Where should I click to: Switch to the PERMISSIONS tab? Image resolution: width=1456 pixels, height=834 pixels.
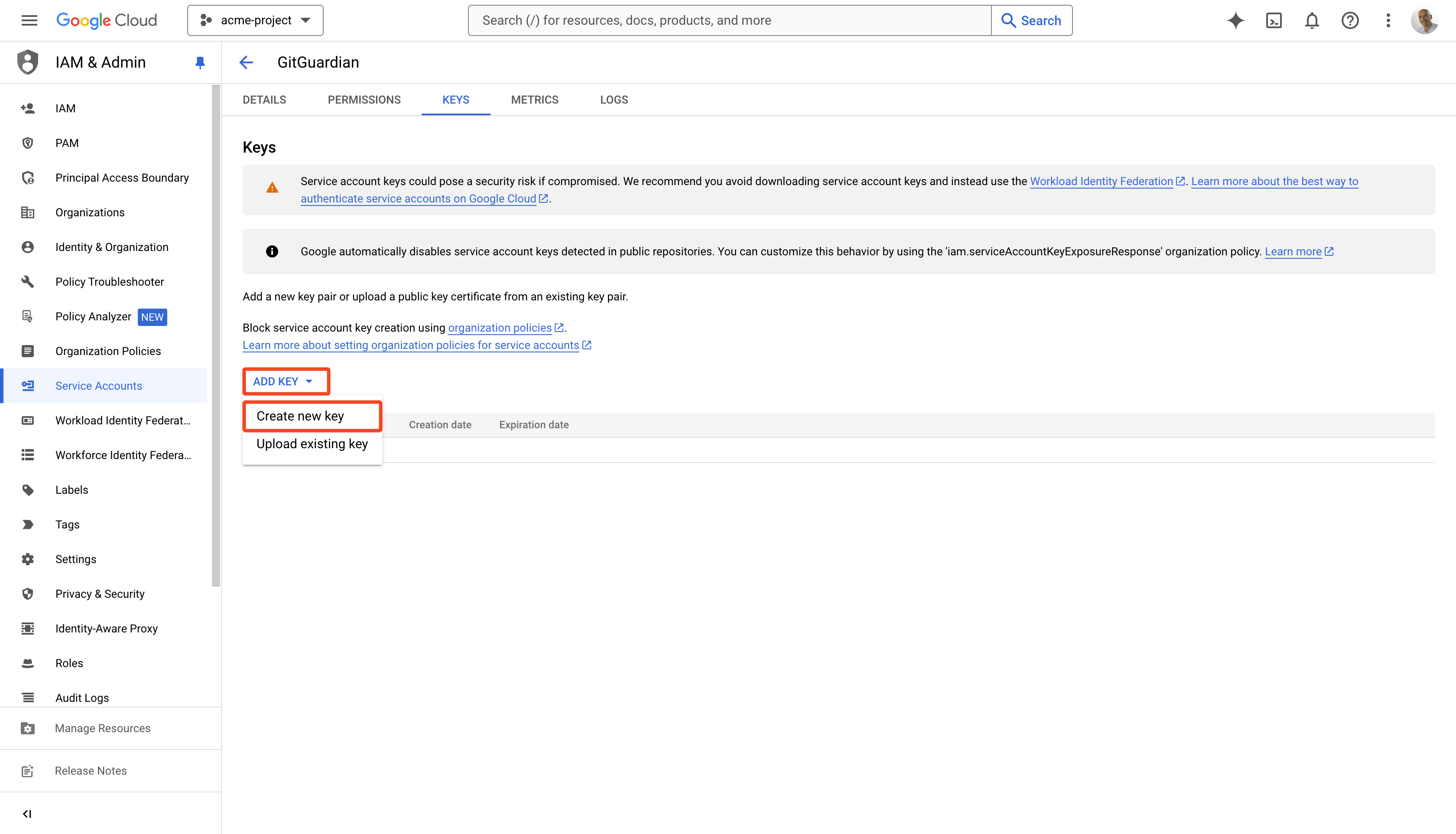[364, 100]
